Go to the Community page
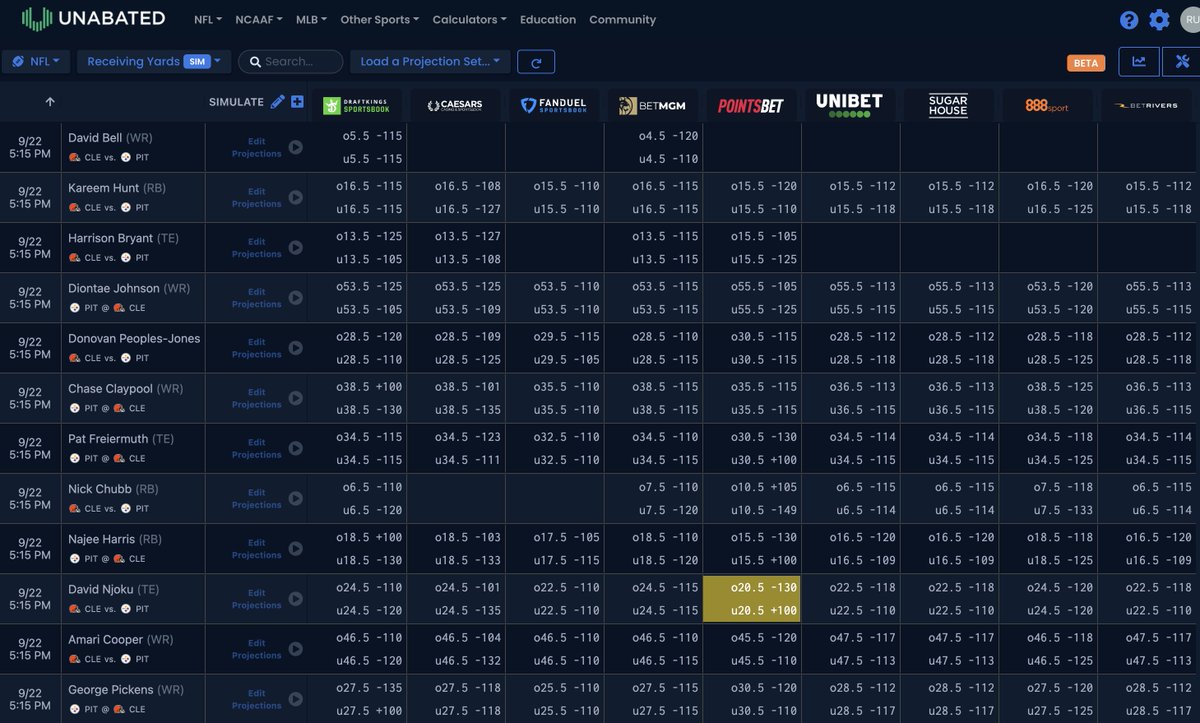This screenshot has width=1200, height=723. point(622,19)
